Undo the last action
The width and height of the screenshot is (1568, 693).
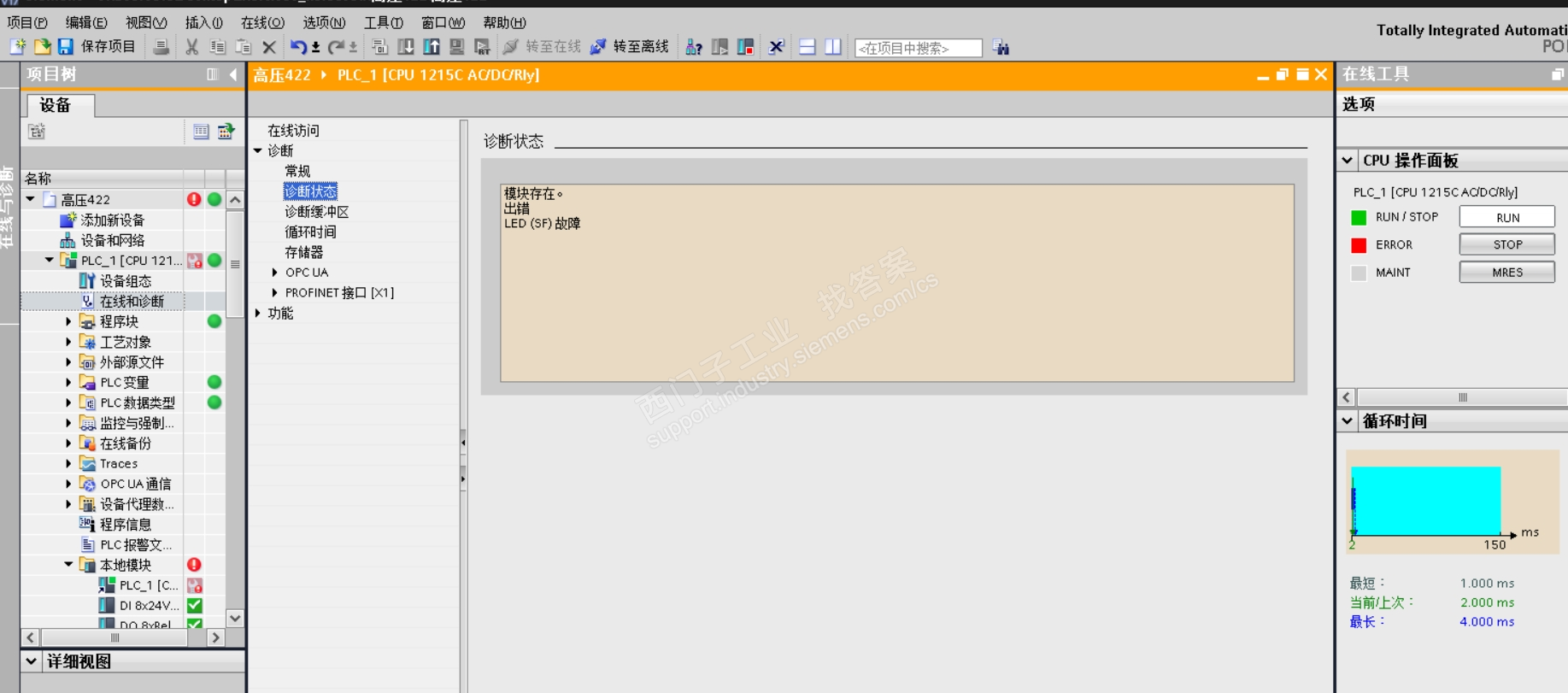click(x=298, y=47)
